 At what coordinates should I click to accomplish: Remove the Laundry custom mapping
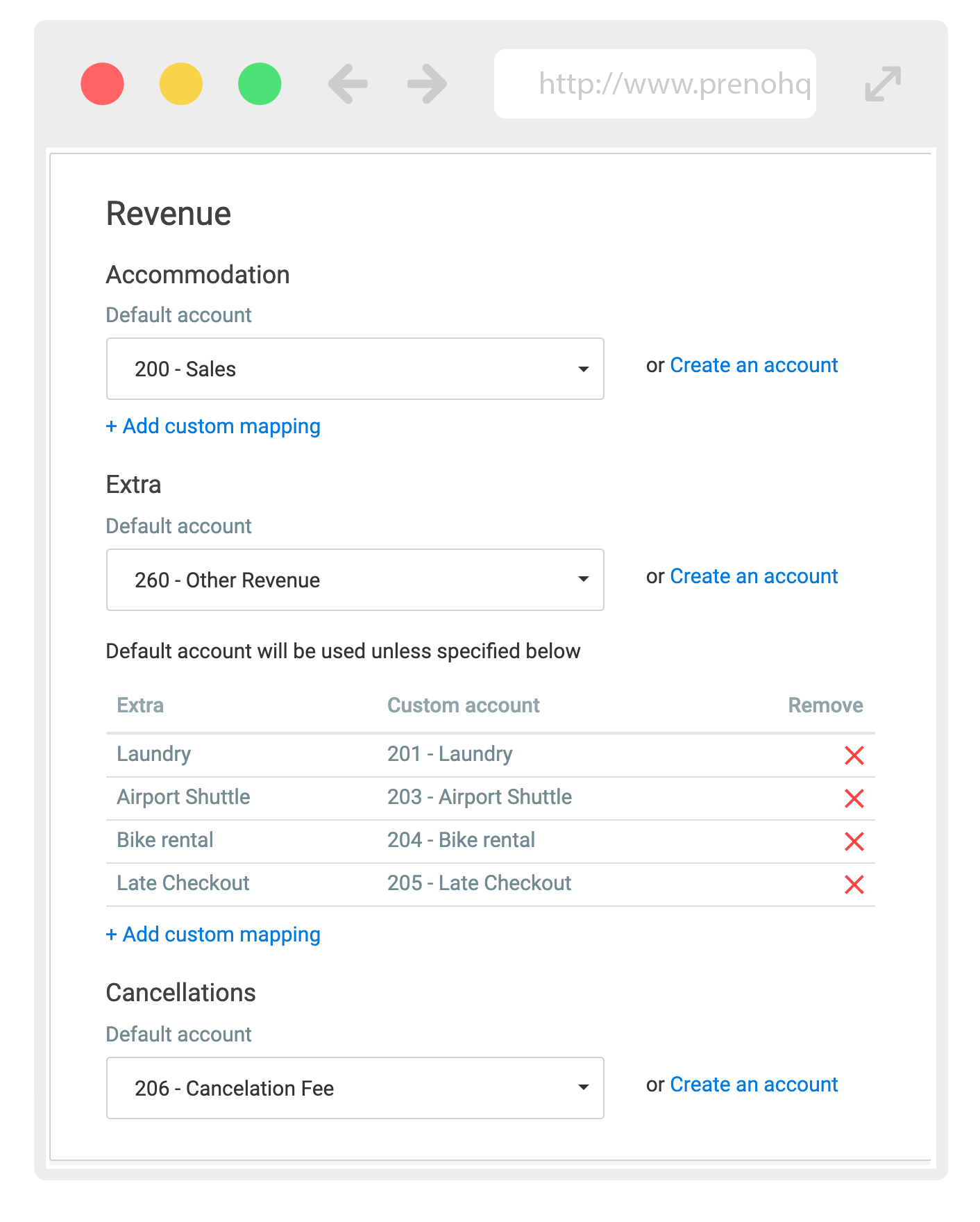coord(854,755)
